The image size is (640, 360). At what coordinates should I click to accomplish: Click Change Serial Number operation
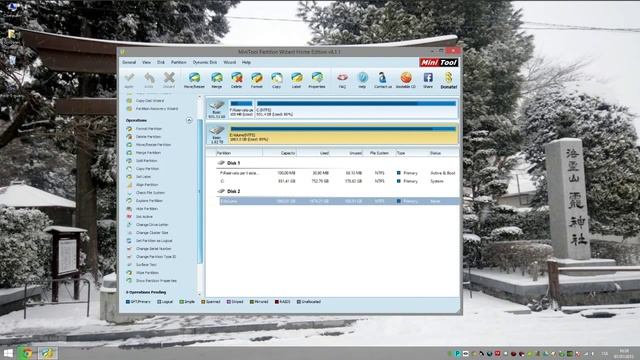[153, 249]
